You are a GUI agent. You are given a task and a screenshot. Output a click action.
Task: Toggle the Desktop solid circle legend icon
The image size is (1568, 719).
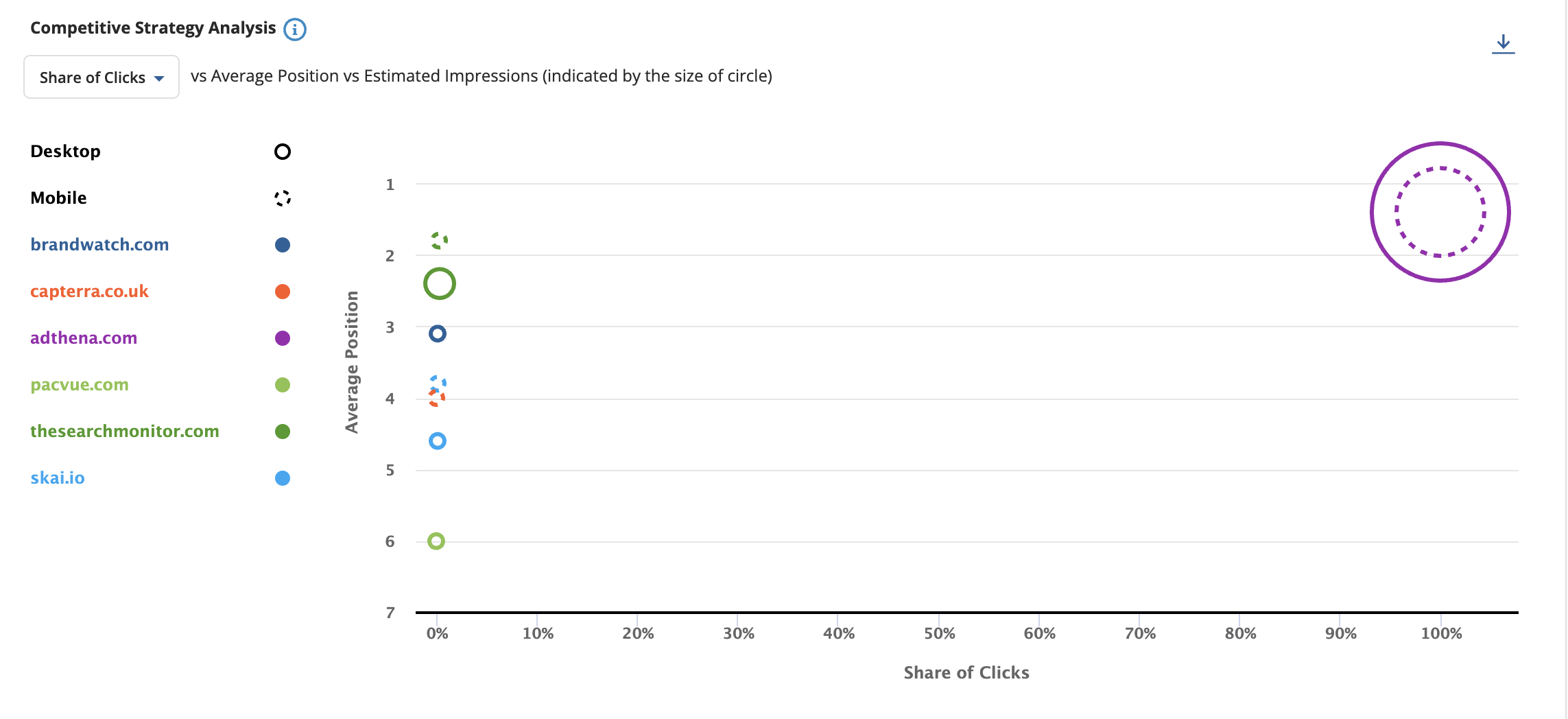[283, 152]
